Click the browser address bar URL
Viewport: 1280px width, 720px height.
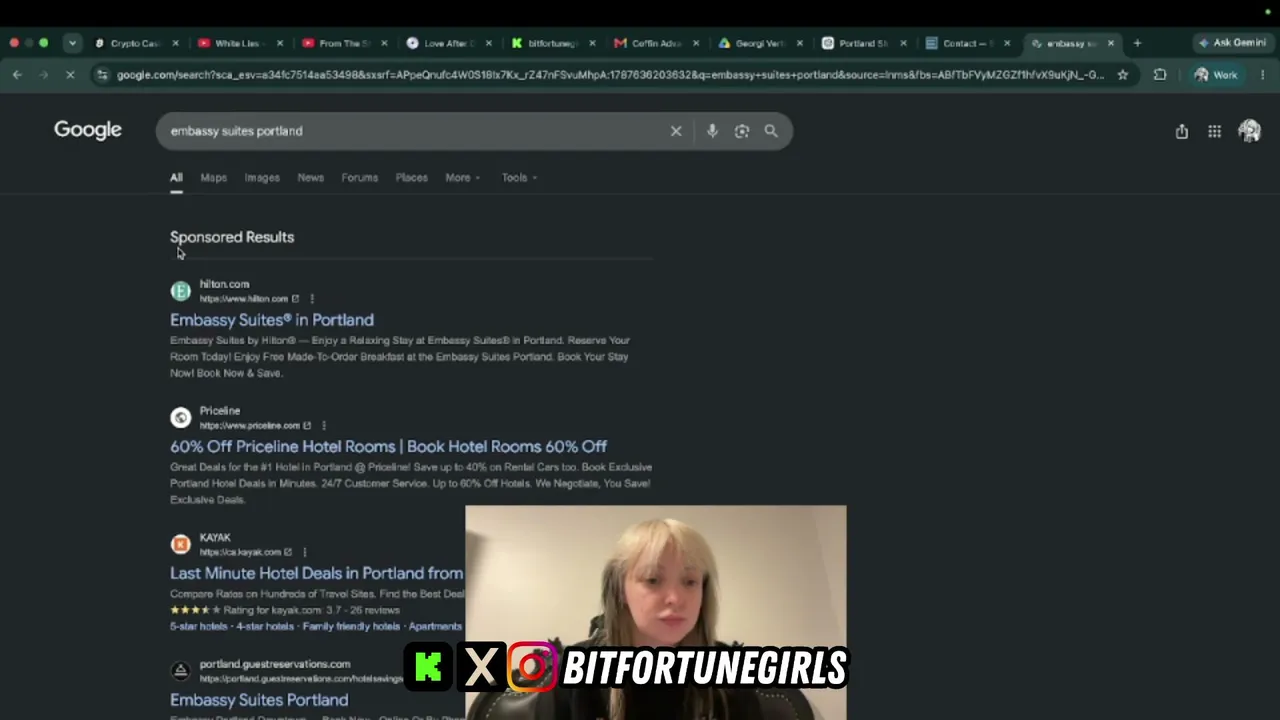(610, 75)
